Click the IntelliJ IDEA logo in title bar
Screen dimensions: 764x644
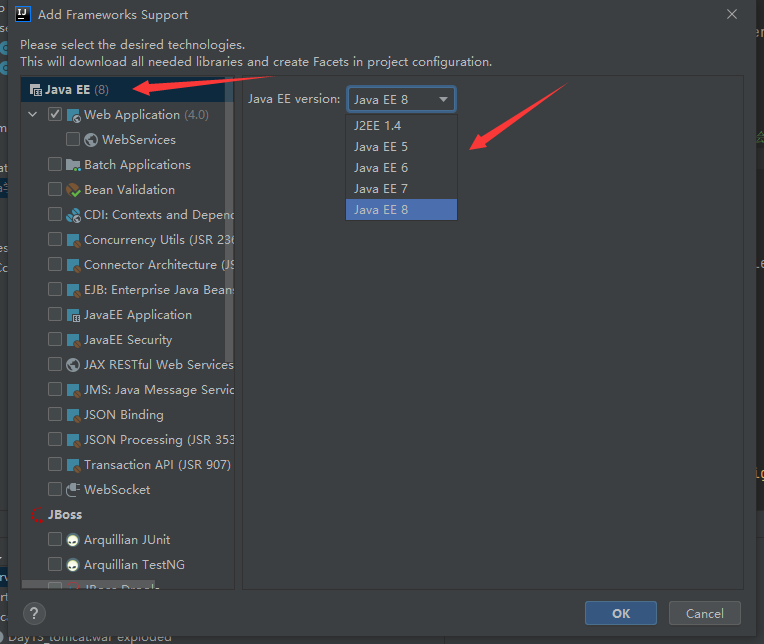click(x=22, y=14)
